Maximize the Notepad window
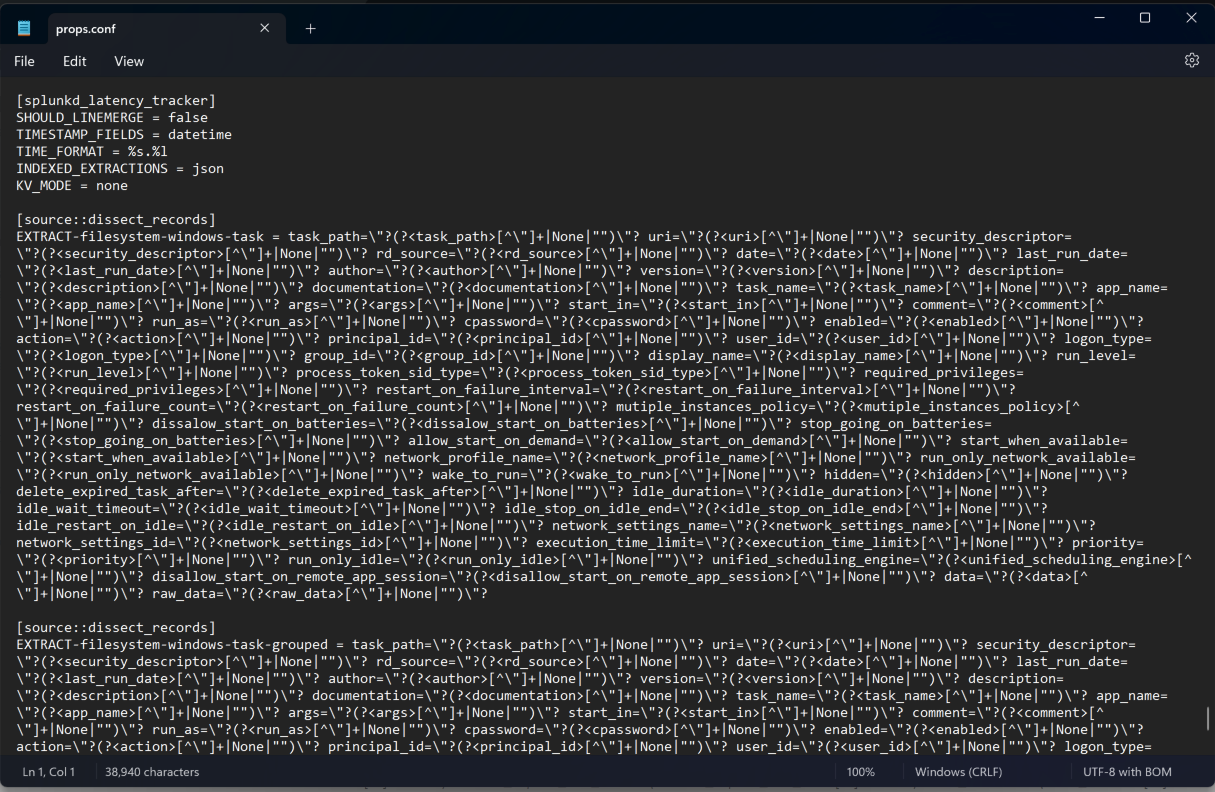Viewport: 1215px width, 792px height. pos(1145,18)
